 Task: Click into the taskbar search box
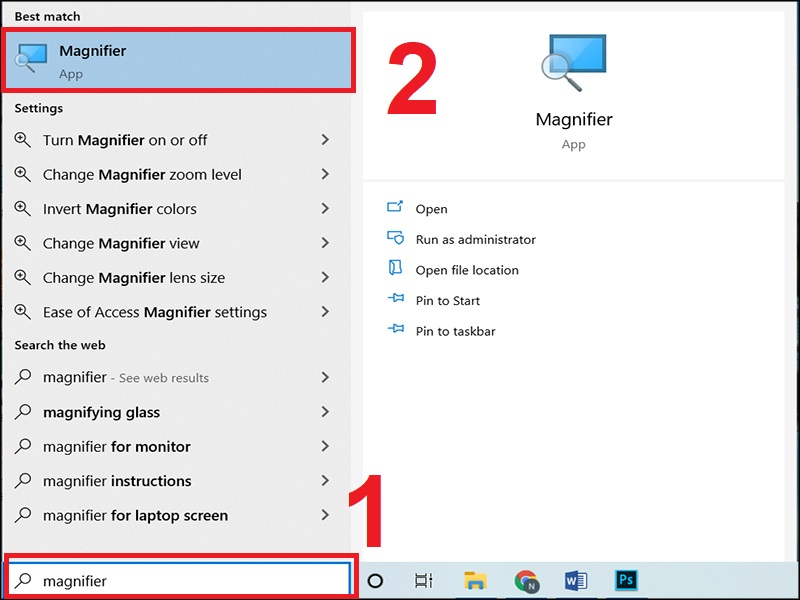pos(179,580)
